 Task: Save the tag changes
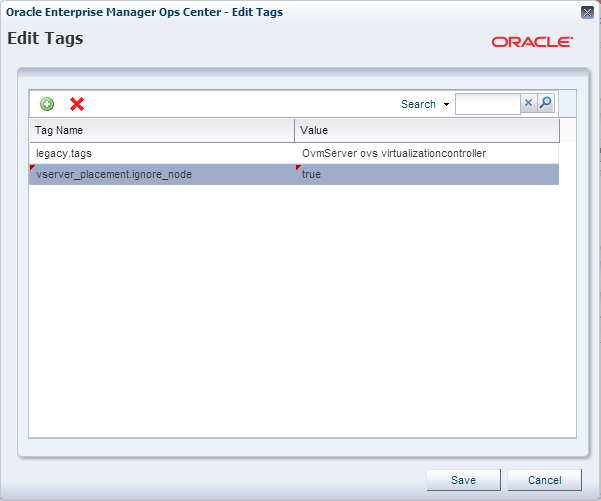pos(463,480)
